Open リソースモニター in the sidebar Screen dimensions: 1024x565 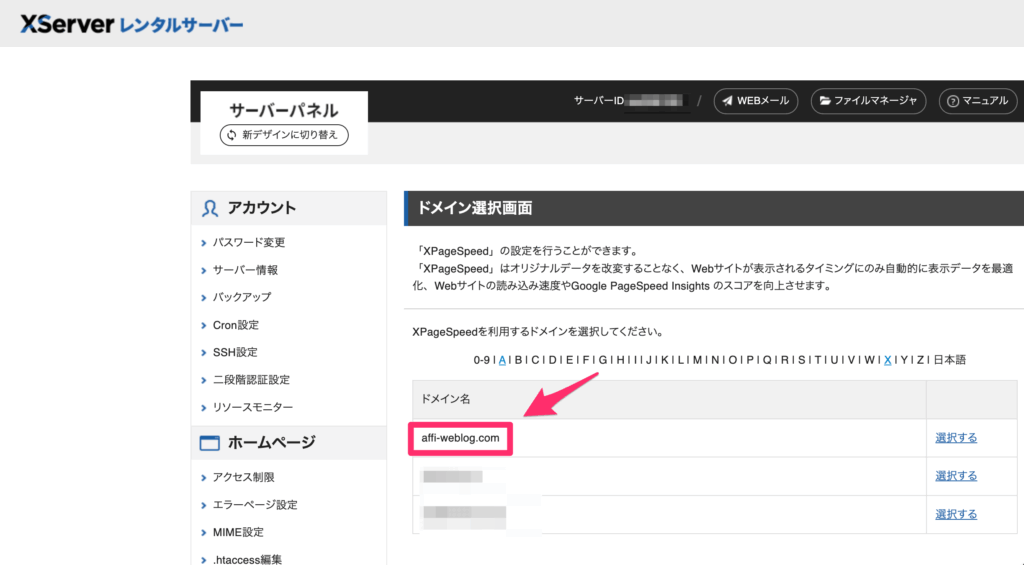(x=253, y=407)
